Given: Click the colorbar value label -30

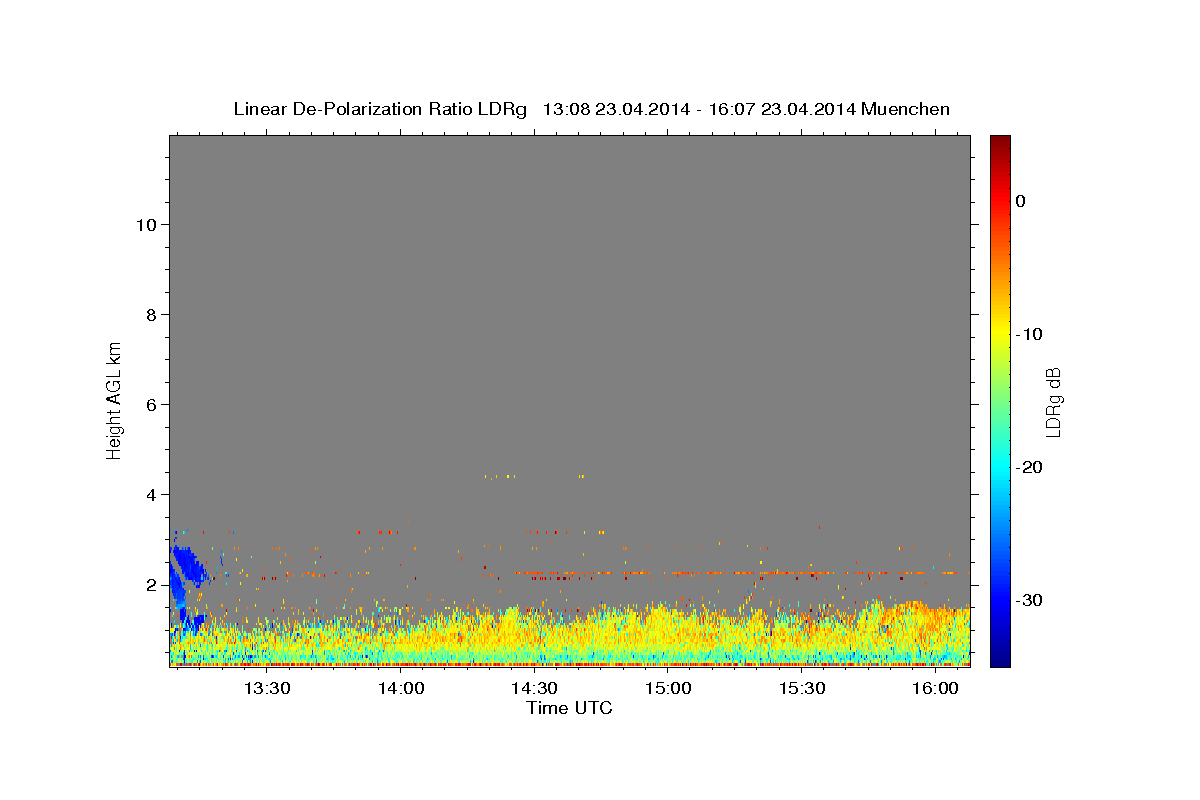Looking at the screenshot, I should click(x=1028, y=600).
